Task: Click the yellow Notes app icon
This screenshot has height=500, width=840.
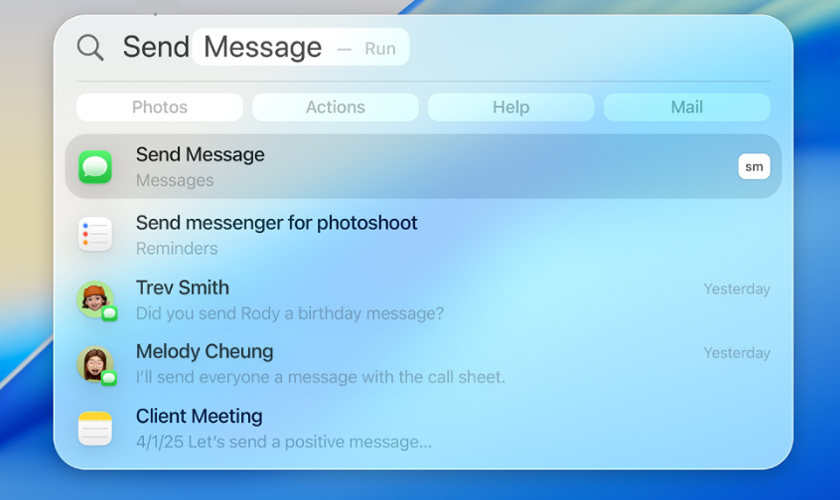Action: [96, 428]
